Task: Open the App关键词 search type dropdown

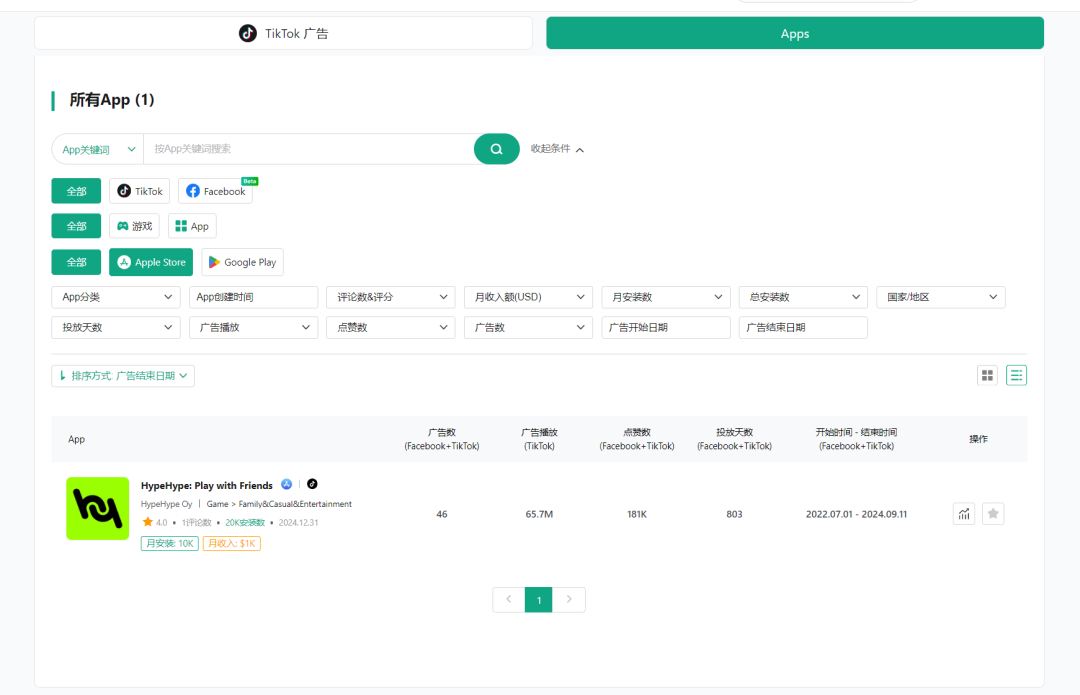Action: pos(98,149)
